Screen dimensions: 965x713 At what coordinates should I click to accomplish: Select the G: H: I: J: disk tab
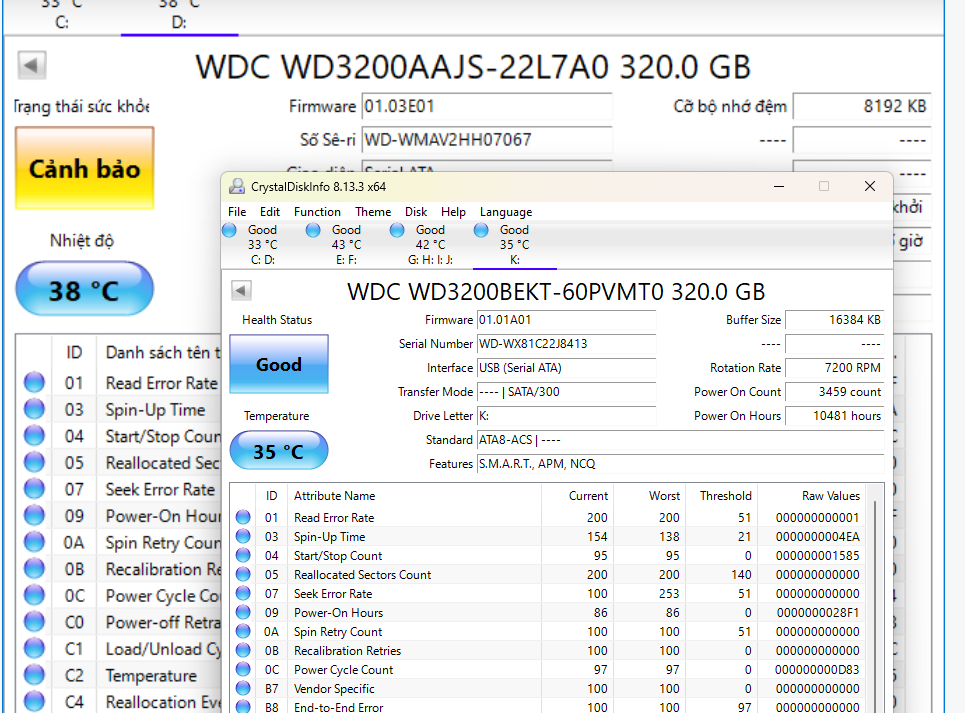coord(430,245)
